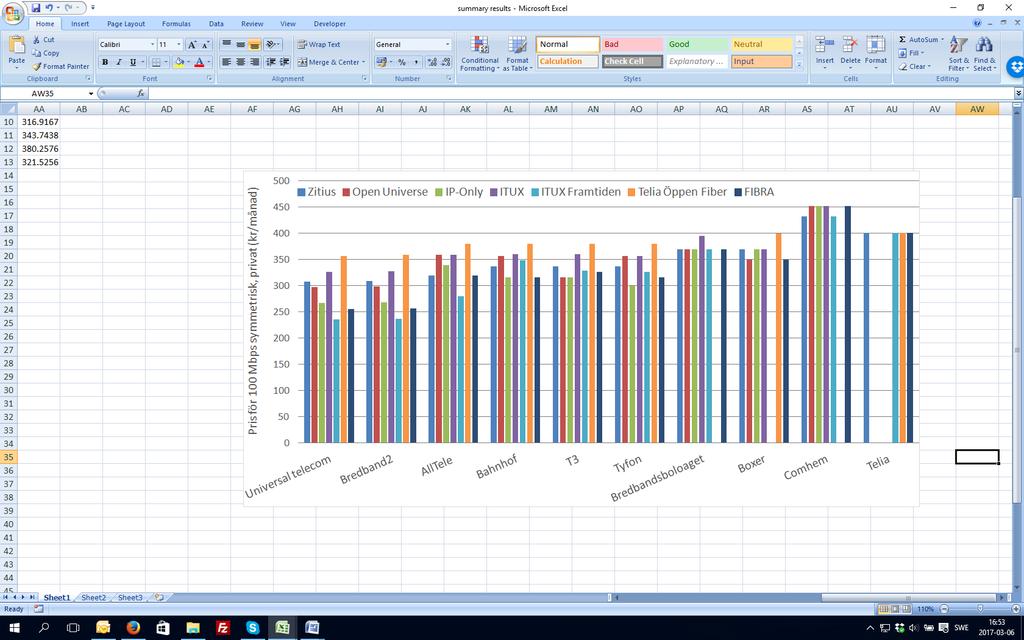Toggle Middle Align vertical alignment
The height and width of the screenshot is (640, 1024).
(x=240, y=44)
